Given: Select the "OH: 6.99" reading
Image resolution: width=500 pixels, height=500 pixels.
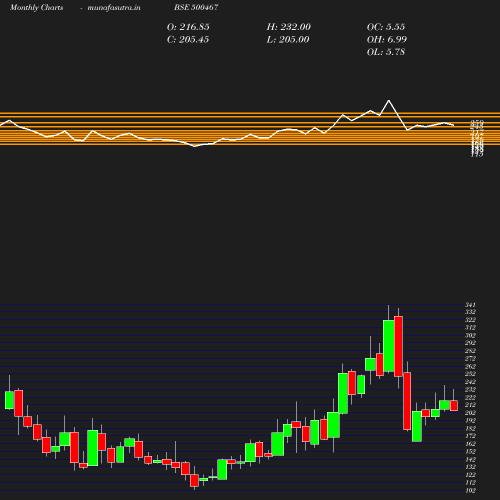Looking at the screenshot, I should (387, 39).
